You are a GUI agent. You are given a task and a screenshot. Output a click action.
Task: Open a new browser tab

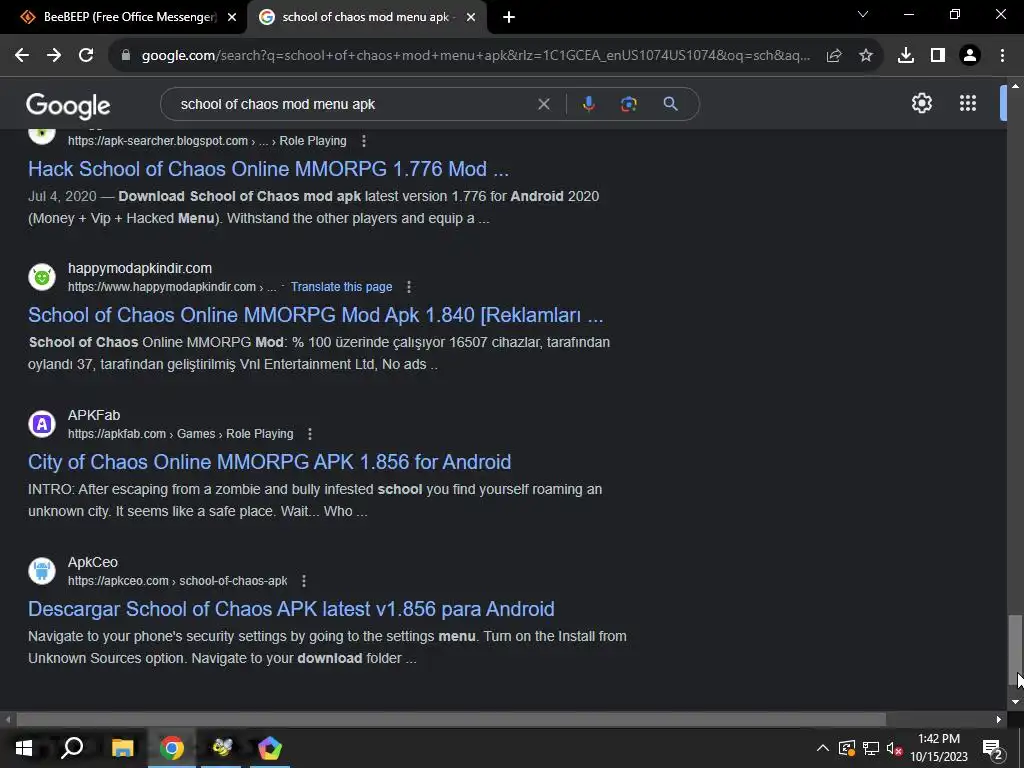click(509, 18)
